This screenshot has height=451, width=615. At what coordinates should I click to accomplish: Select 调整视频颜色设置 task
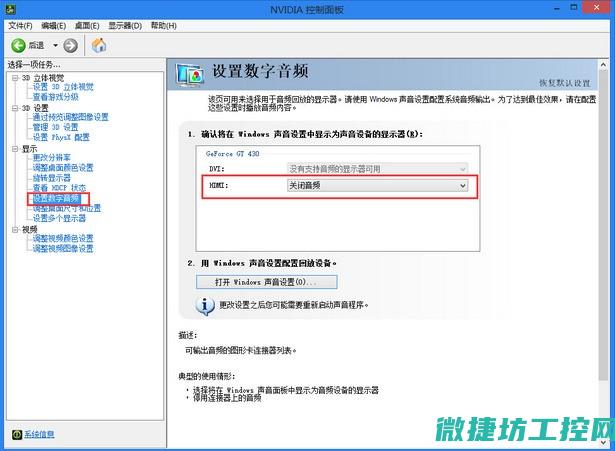63,238
